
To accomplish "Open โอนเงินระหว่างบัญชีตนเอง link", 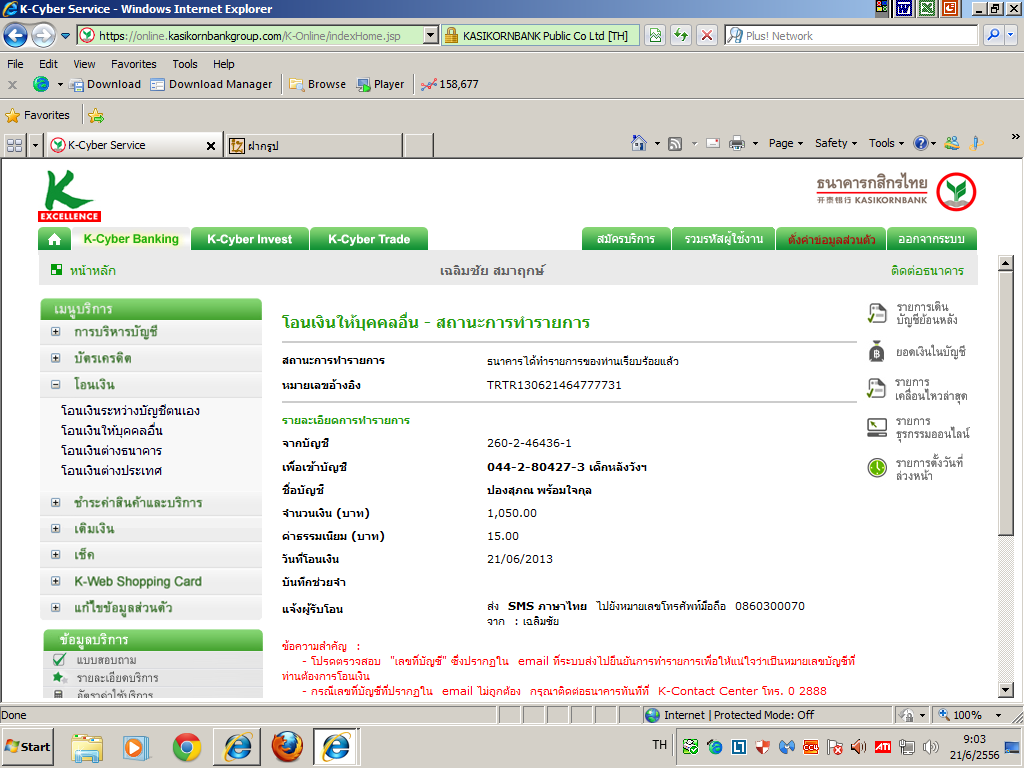I will point(130,411).
